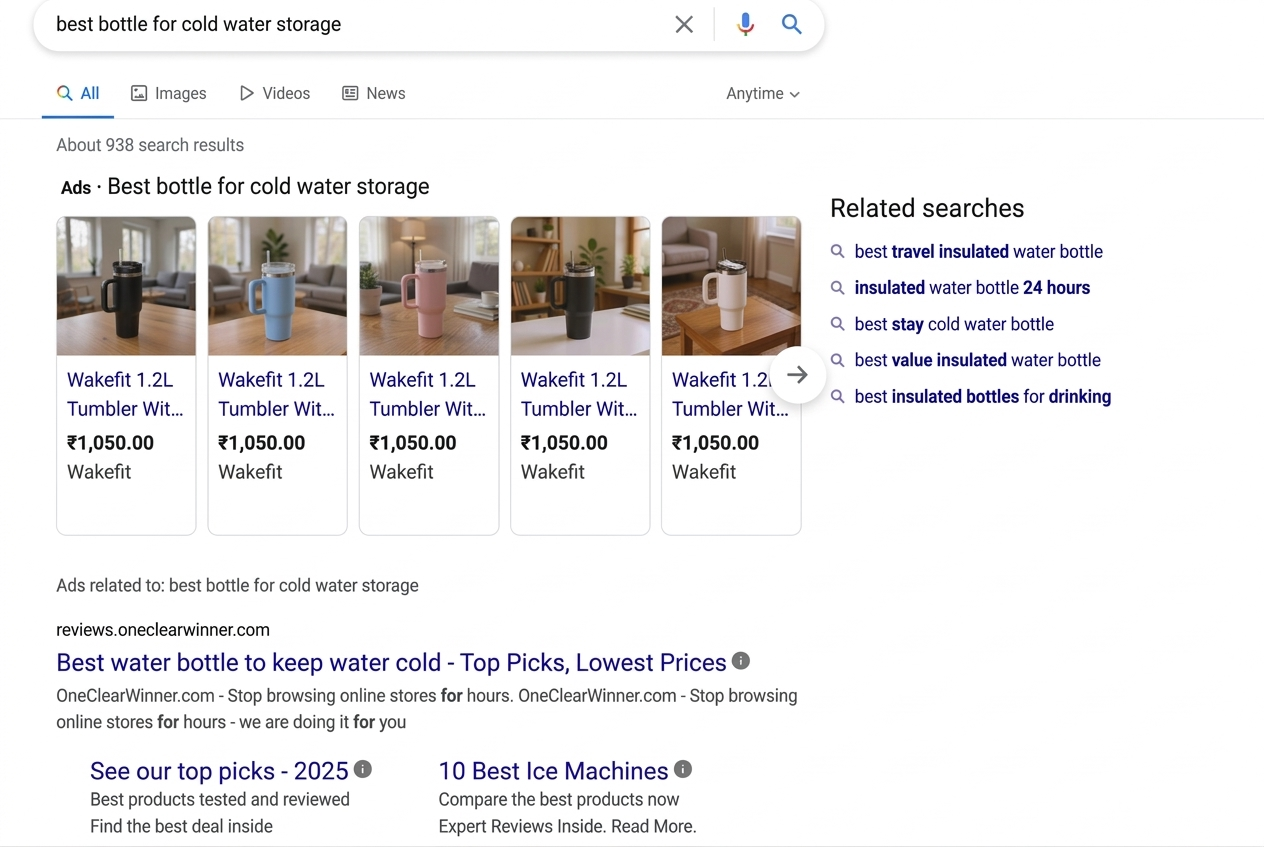Image resolution: width=1264 pixels, height=847 pixels.
Task: Click the search magnifier icon to search
Action: [x=791, y=24]
